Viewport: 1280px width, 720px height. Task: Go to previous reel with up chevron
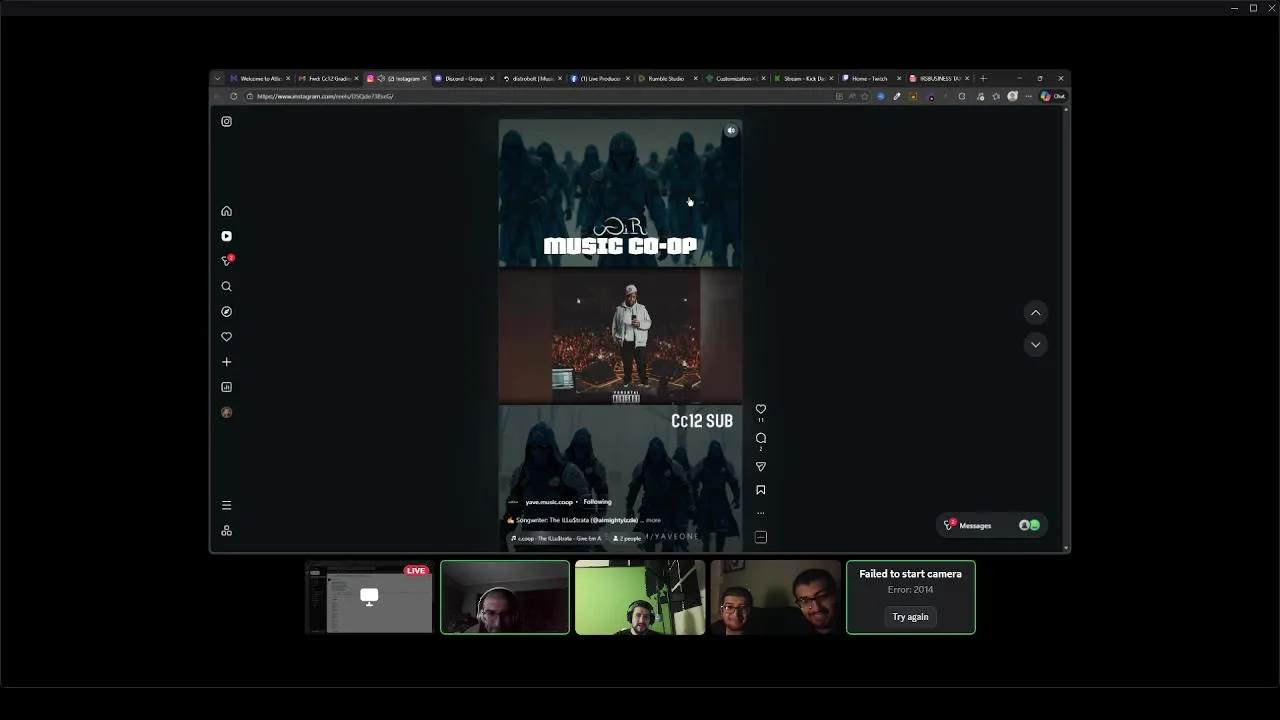[1035, 313]
